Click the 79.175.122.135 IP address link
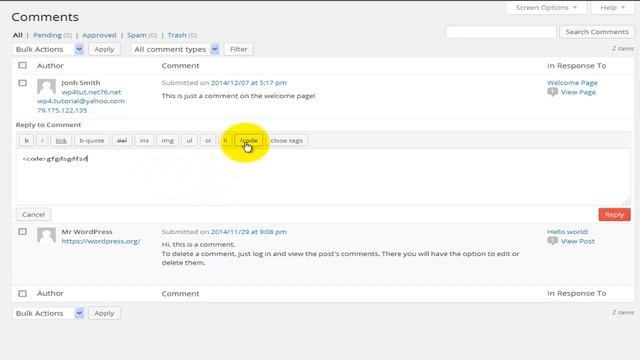The height and width of the screenshot is (360, 640). coord(62,110)
